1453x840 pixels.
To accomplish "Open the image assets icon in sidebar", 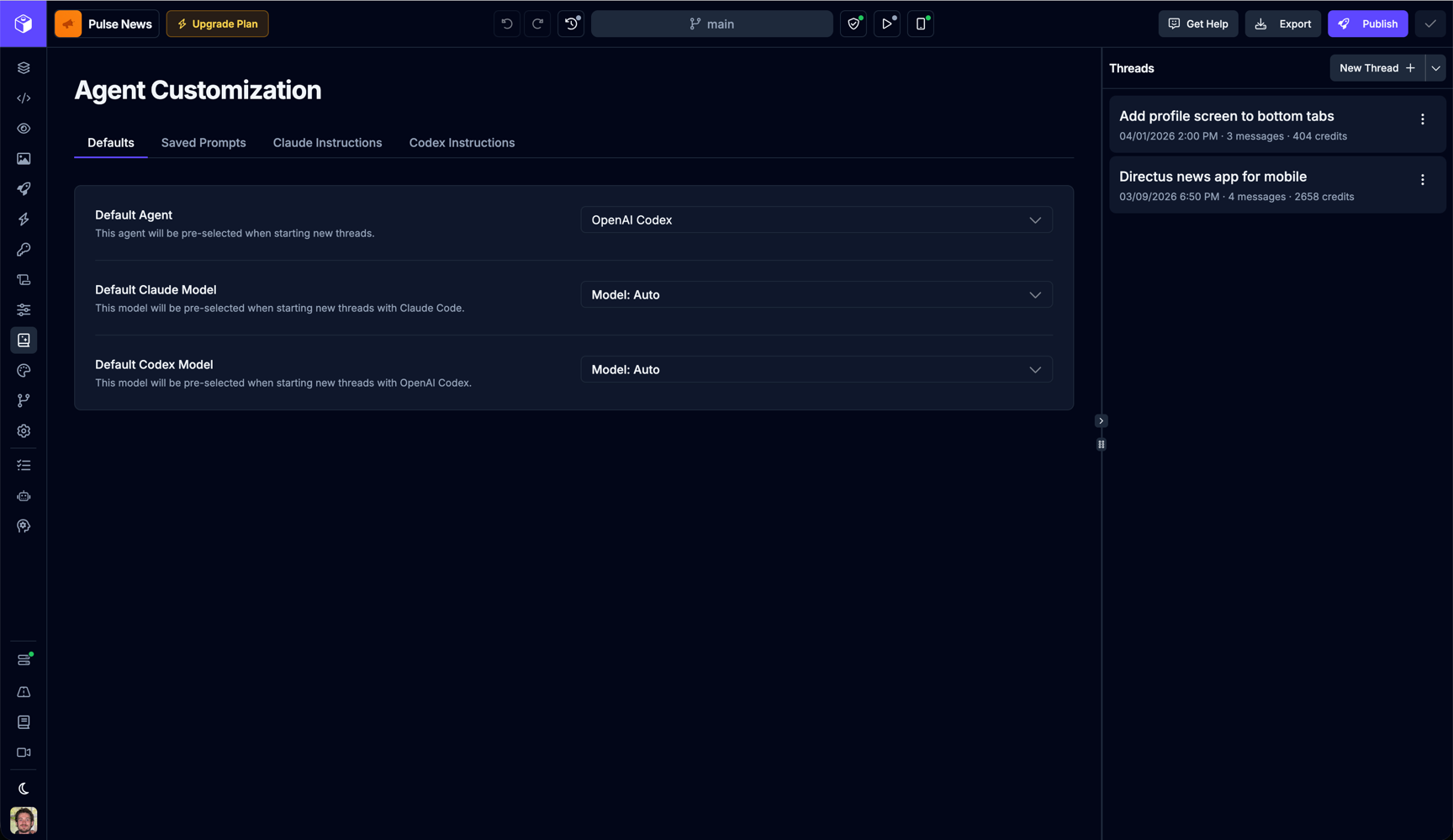I will tap(24, 159).
